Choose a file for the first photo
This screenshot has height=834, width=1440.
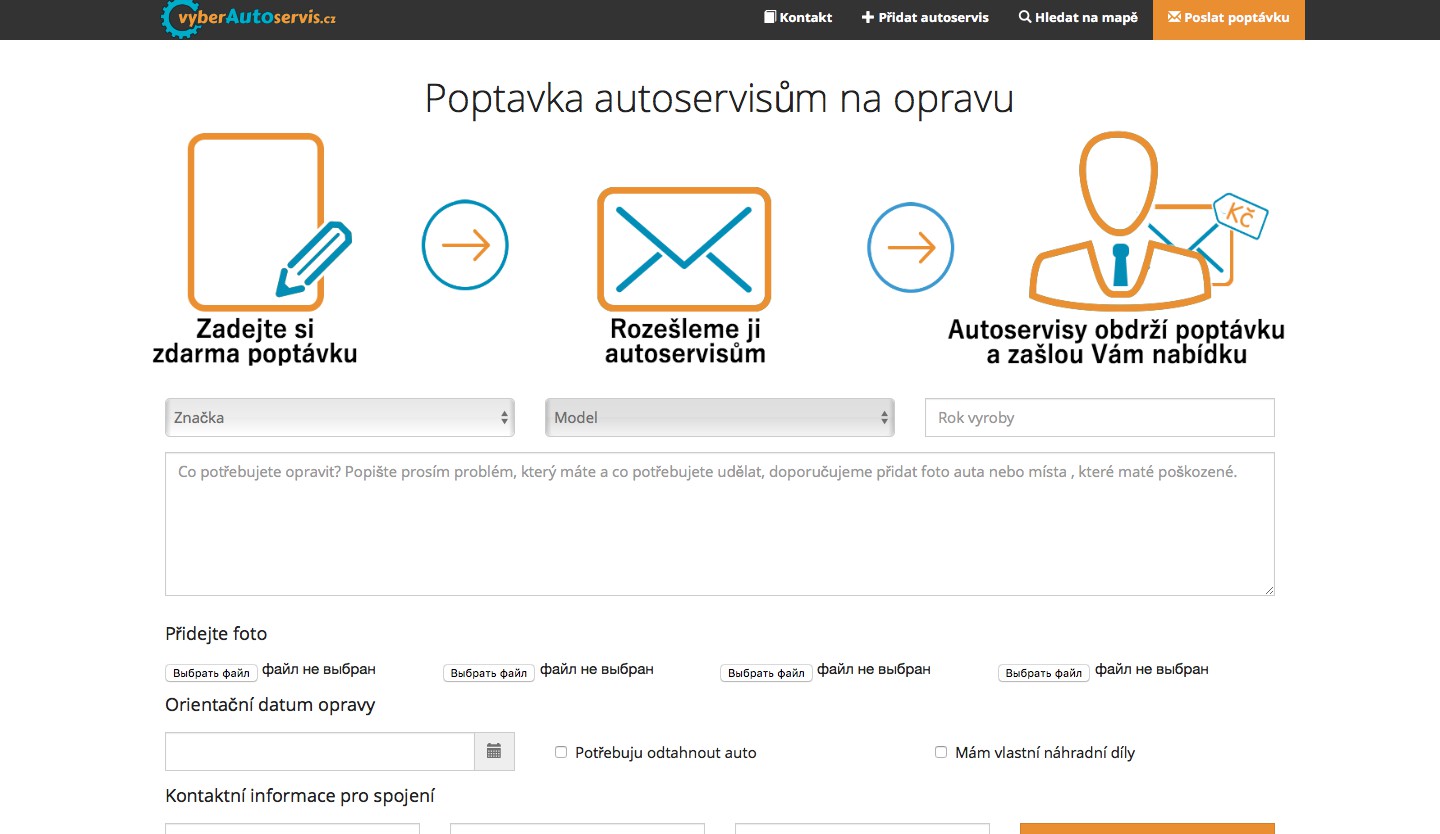(x=211, y=673)
